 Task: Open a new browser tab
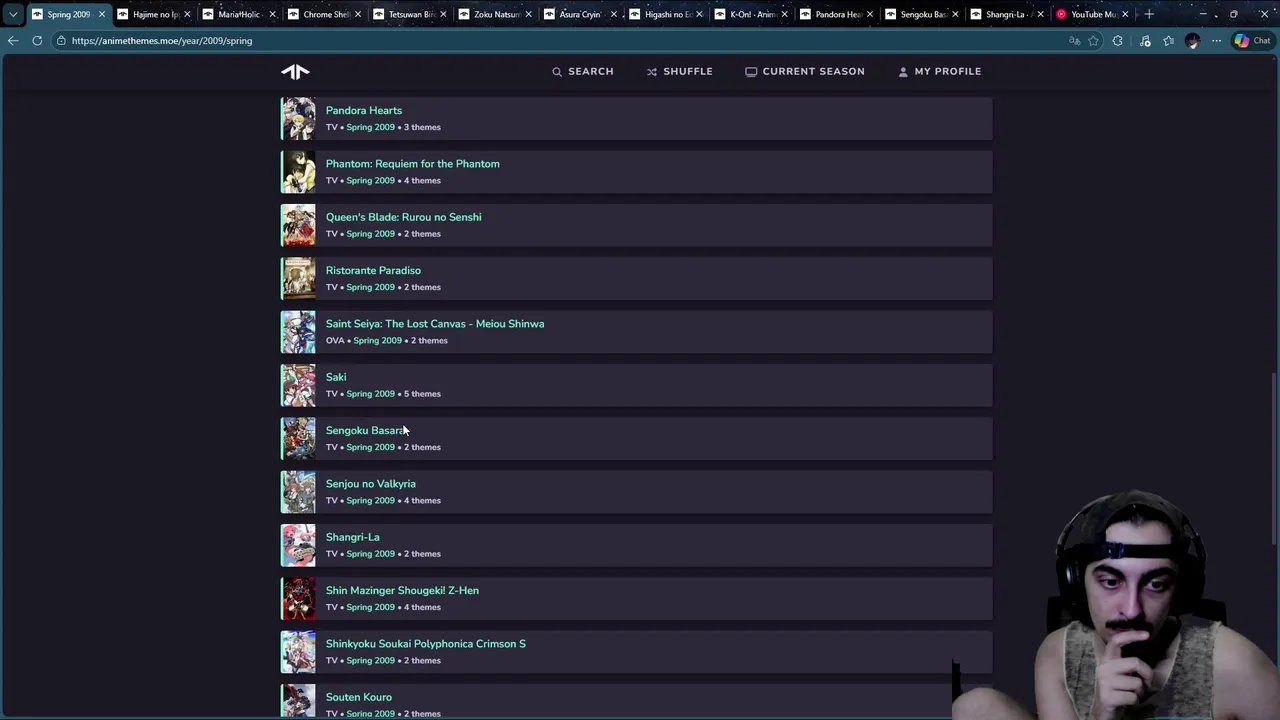[x=1149, y=14]
